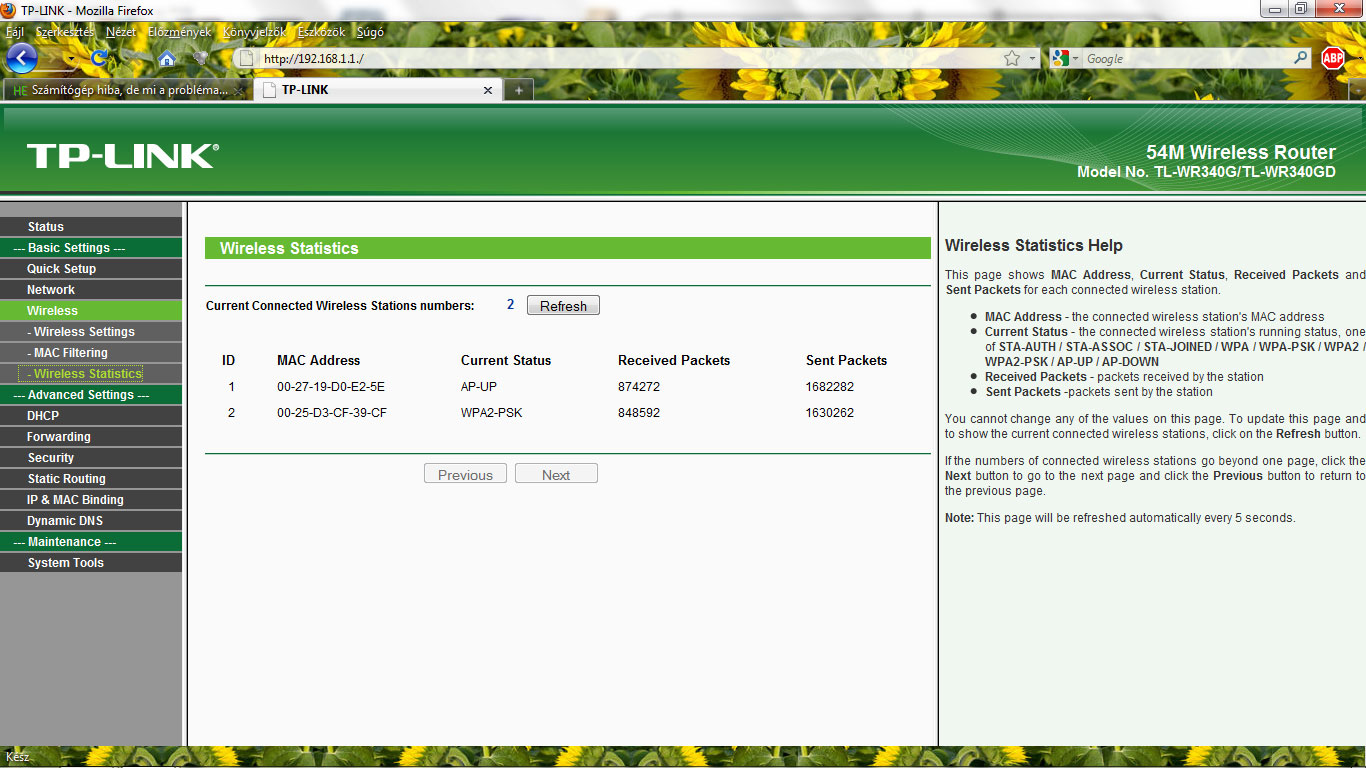Screen dimensions: 1366x768
Task: Go to IP & MAC Binding
Action: pyautogui.click(x=91, y=500)
